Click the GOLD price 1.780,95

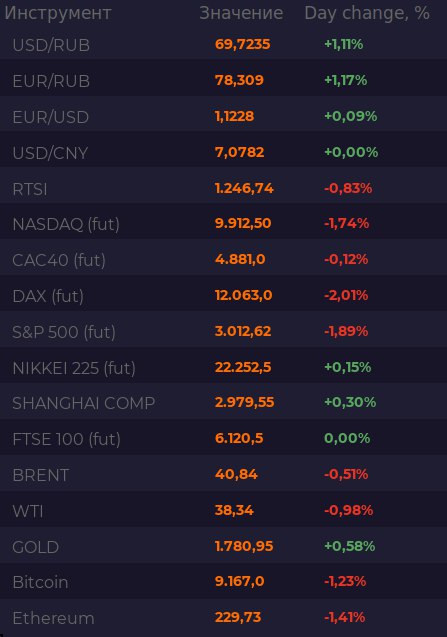(244, 546)
